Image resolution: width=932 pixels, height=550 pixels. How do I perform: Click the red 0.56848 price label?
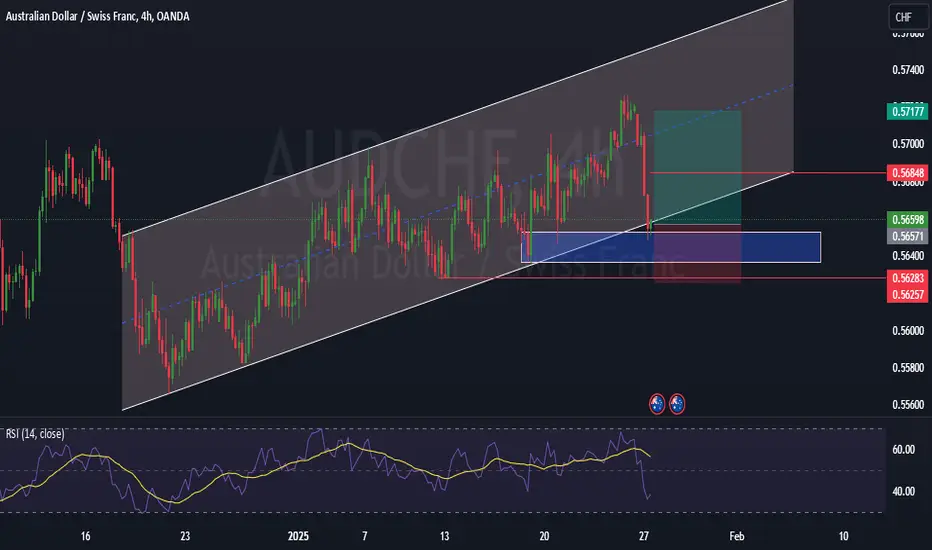coord(907,173)
